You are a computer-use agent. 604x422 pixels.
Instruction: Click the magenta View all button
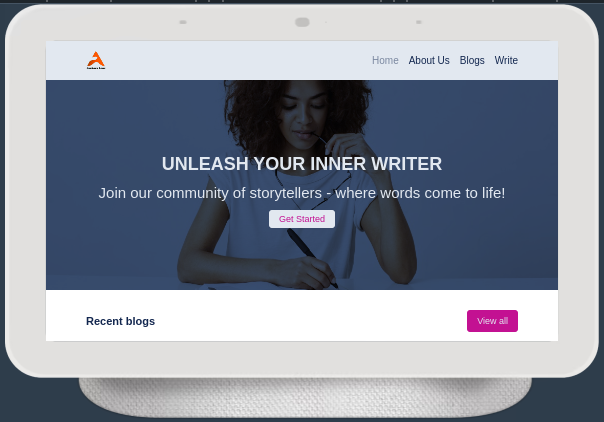[492, 321]
